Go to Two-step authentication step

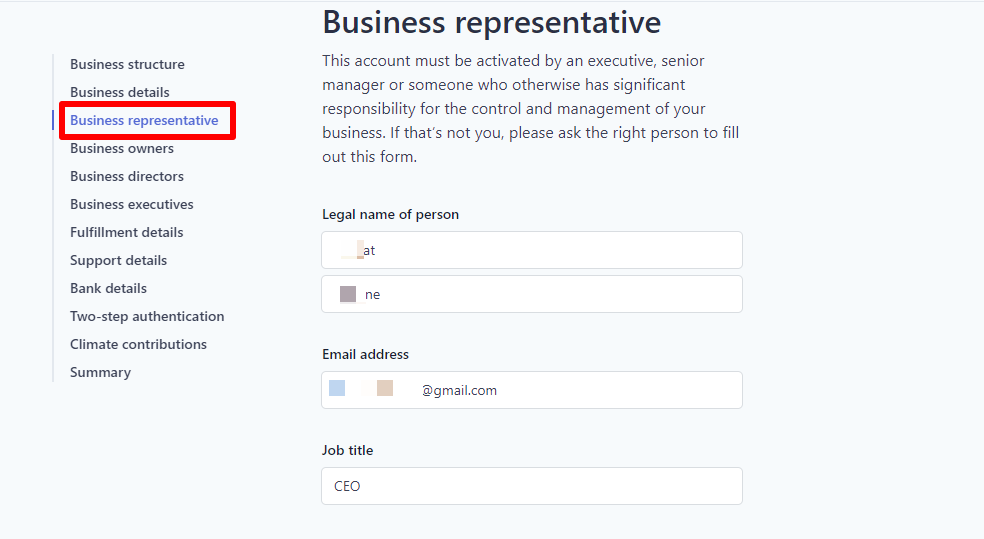tap(146, 316)
